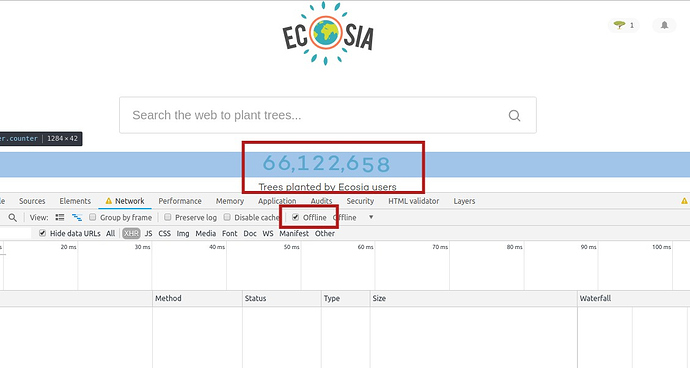Screen dimensions: 690x368
Task: Click the 66,122,658 tree counter number
Action: point(326,163)
